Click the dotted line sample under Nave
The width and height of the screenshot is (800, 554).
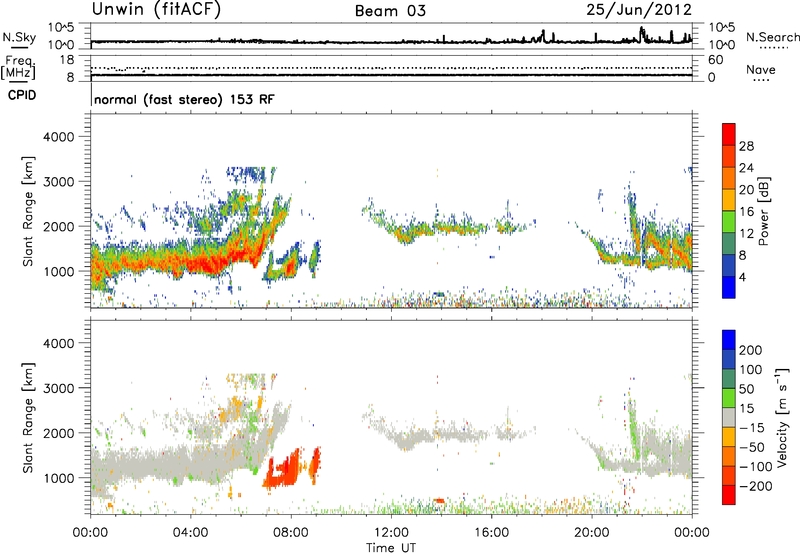pyautogui.click(x=761, y=80)
